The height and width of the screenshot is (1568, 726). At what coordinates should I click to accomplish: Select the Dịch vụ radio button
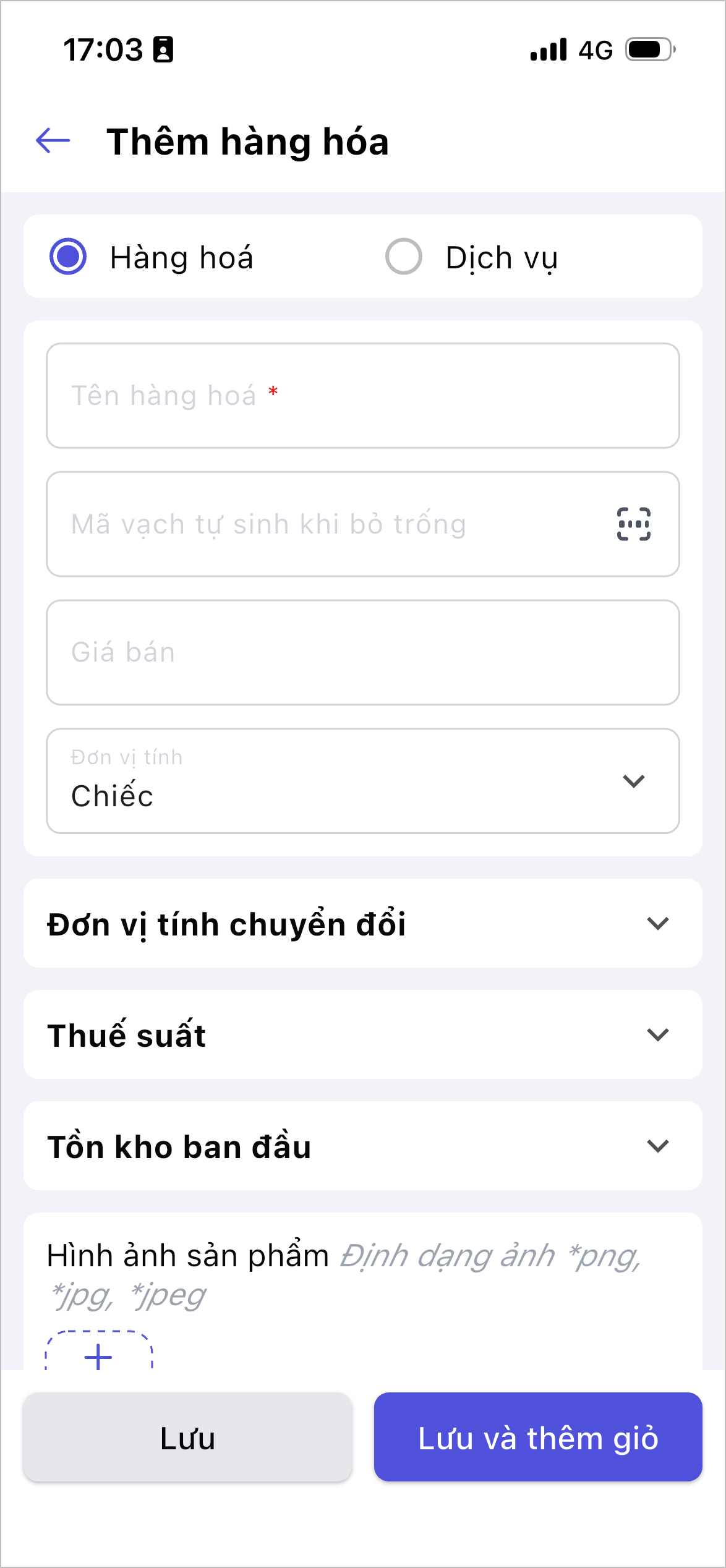pos(404,257)
